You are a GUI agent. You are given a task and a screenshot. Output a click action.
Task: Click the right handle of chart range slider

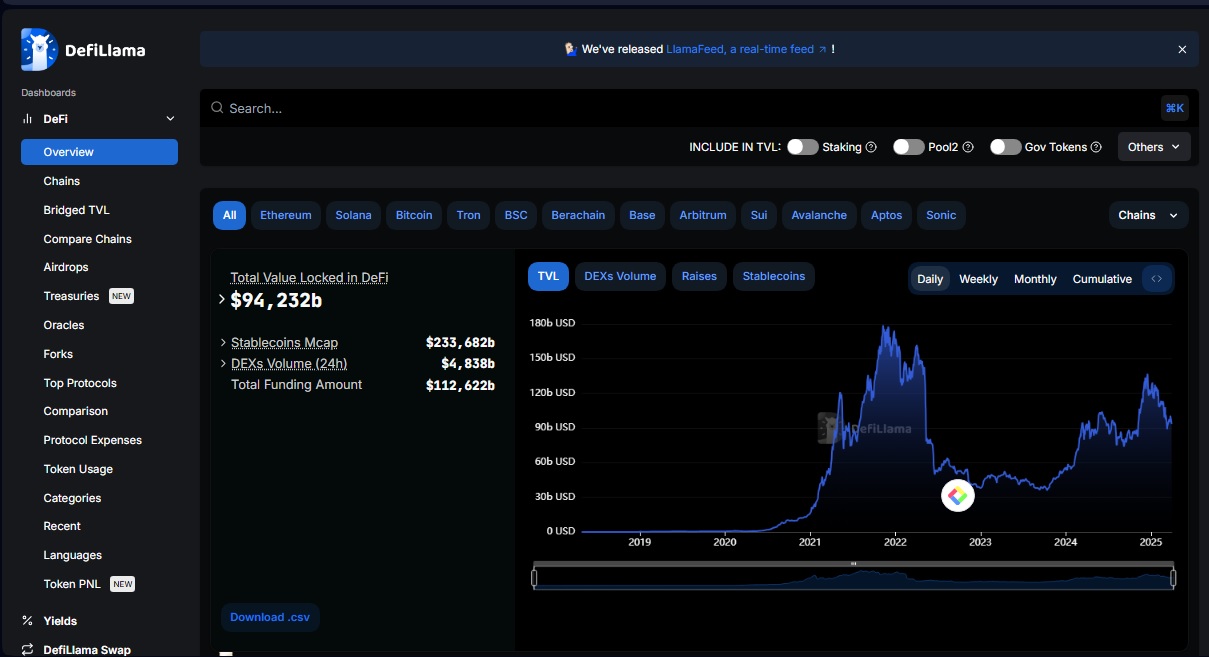pos(1173,578)
